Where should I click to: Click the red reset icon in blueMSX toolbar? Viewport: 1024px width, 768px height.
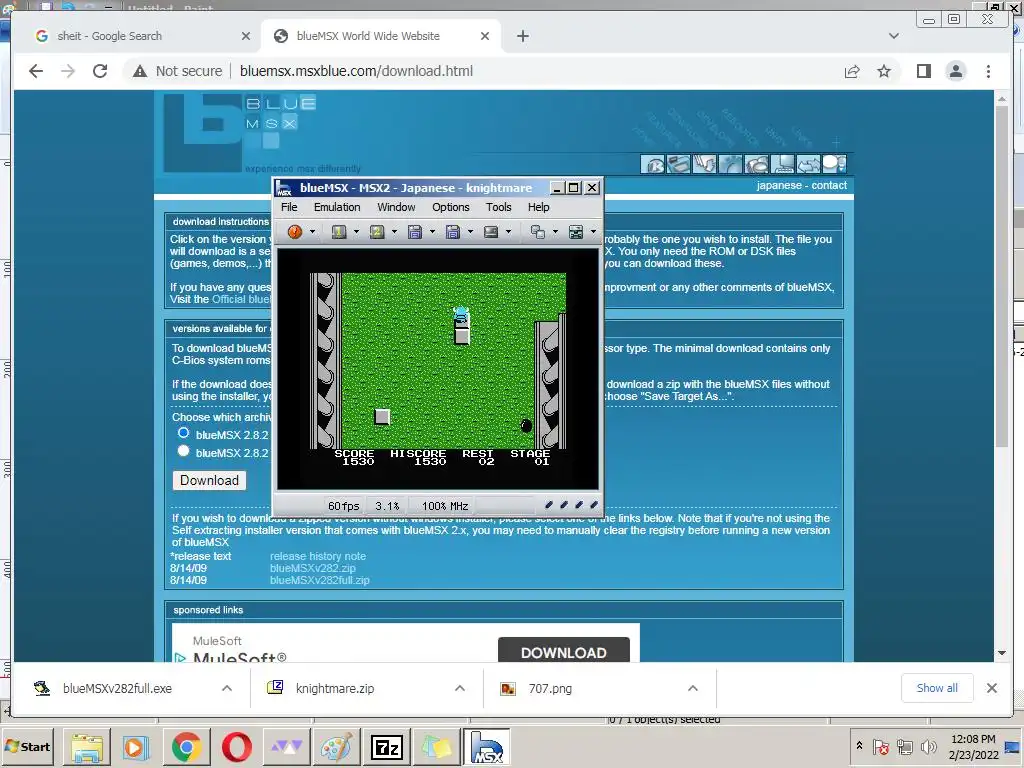(x=295, y=232)
